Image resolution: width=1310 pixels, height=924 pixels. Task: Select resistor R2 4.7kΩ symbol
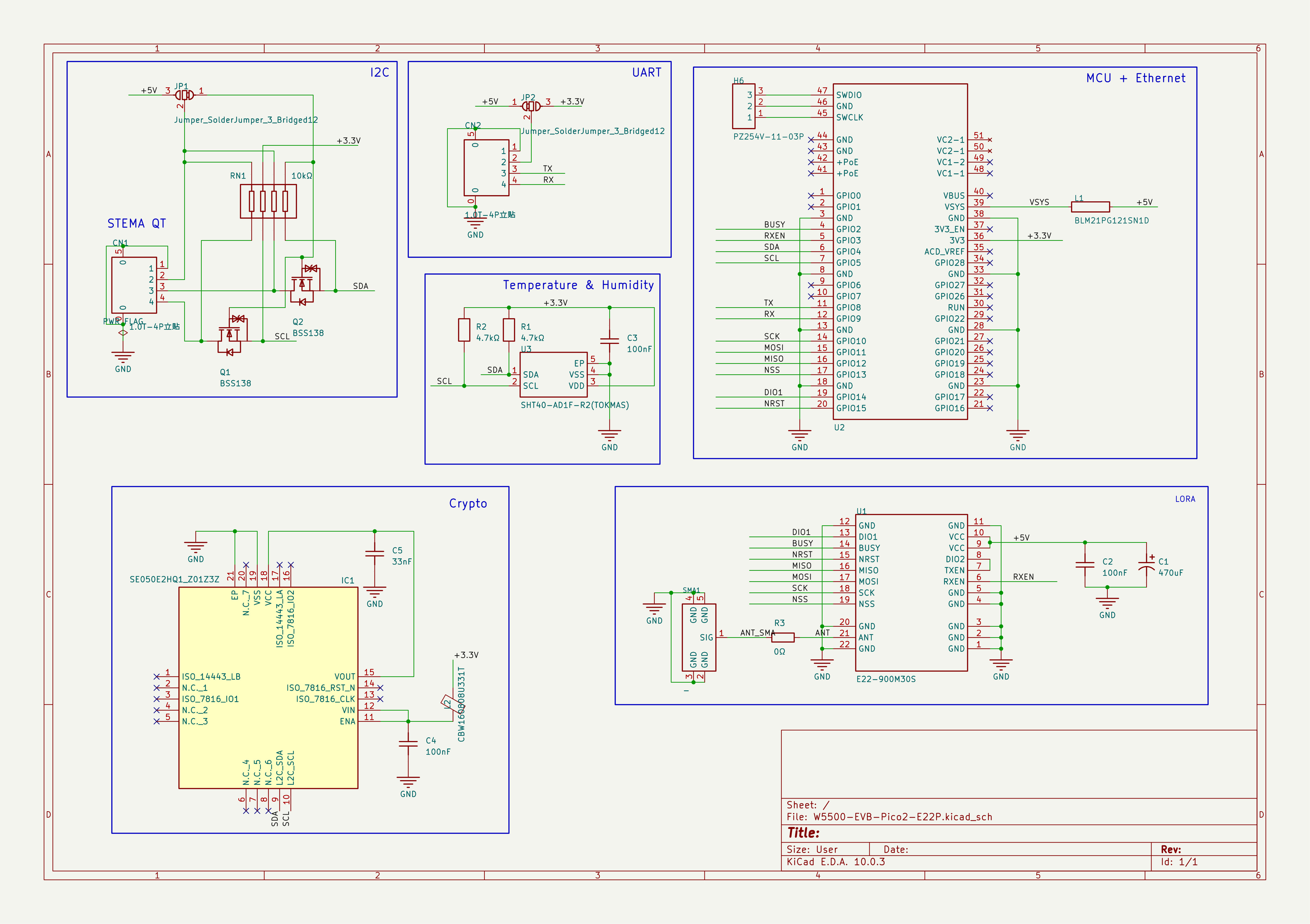(465, 330)
